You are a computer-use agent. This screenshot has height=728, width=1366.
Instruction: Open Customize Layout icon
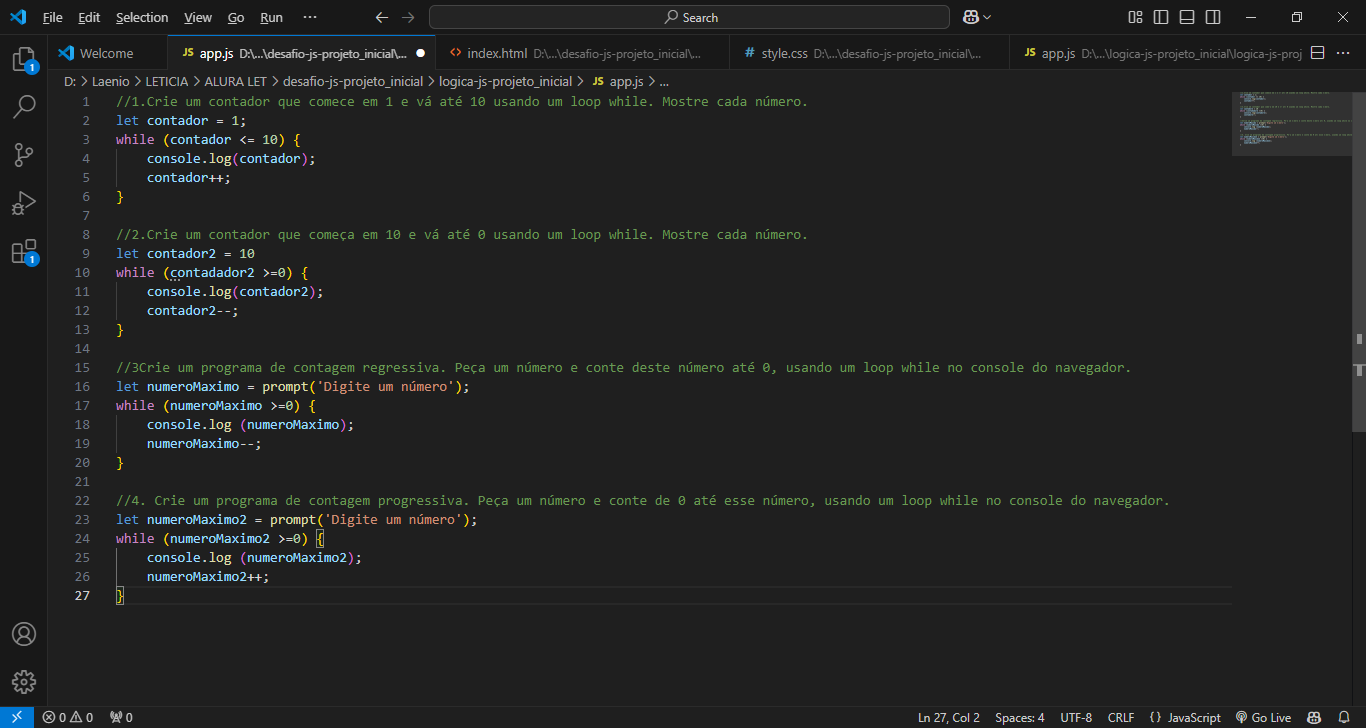point(1135,17)
